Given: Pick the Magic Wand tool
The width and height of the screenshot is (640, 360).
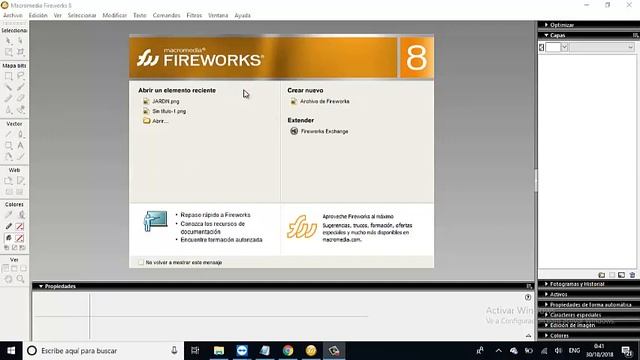Looking at the screenshot, I should [9, 87].
